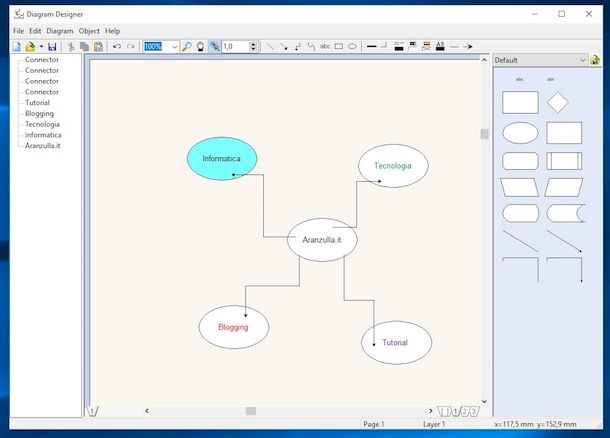610x438 pixels.
Task: Switch to layer tab 2
Action: (x=465, y=411)
